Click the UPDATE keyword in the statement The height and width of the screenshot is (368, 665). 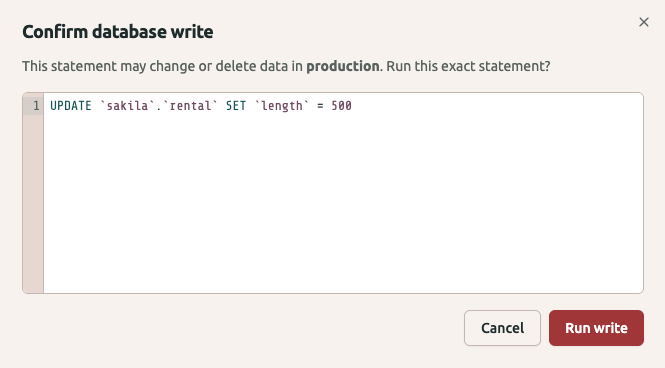(71, 106)
